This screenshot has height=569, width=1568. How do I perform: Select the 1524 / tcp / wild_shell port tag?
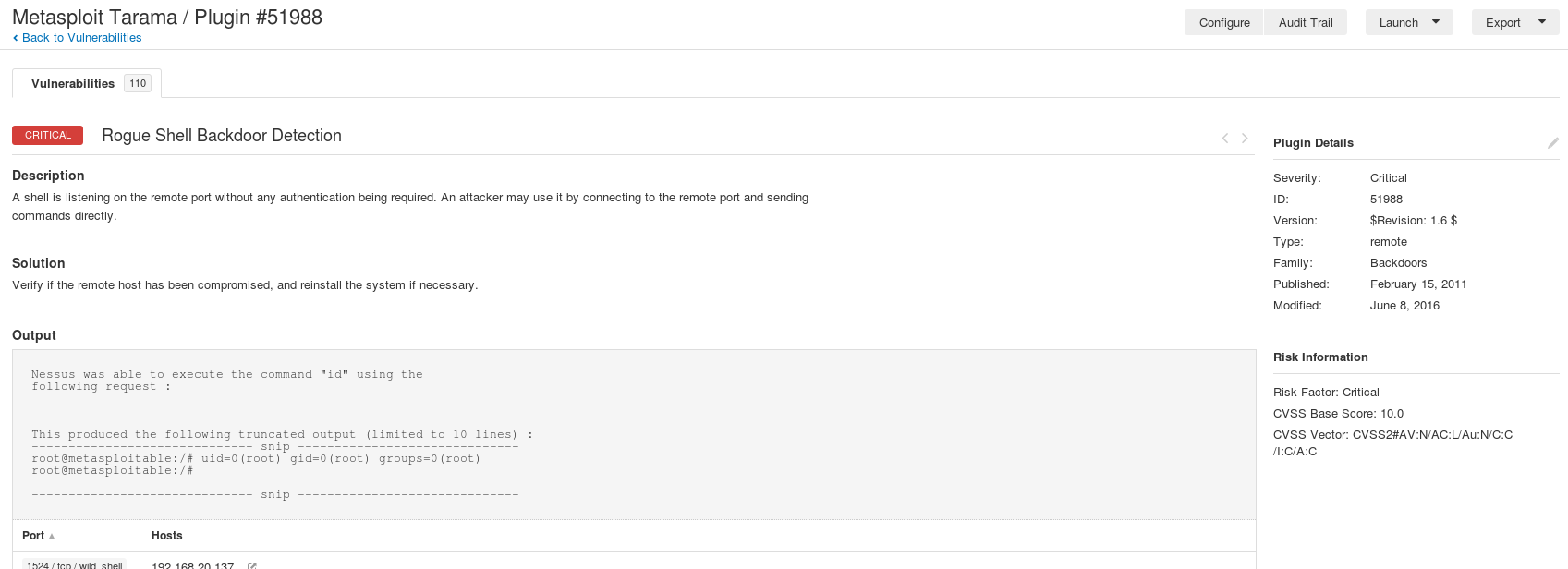74,564
